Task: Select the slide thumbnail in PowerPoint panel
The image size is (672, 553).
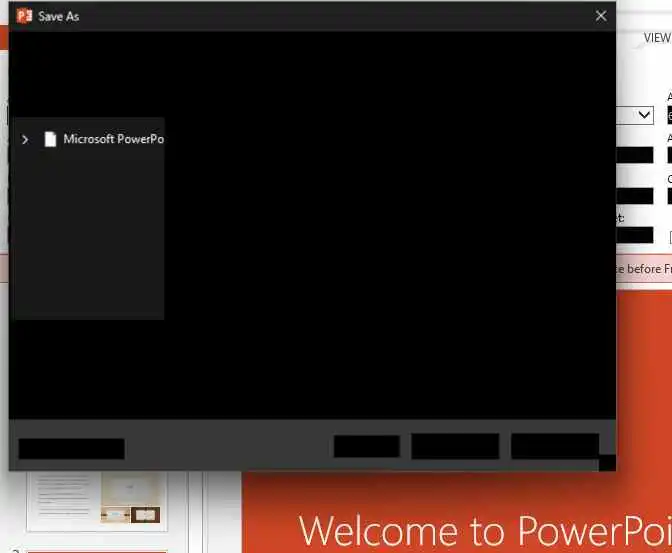Action: [x=97, y=501]
